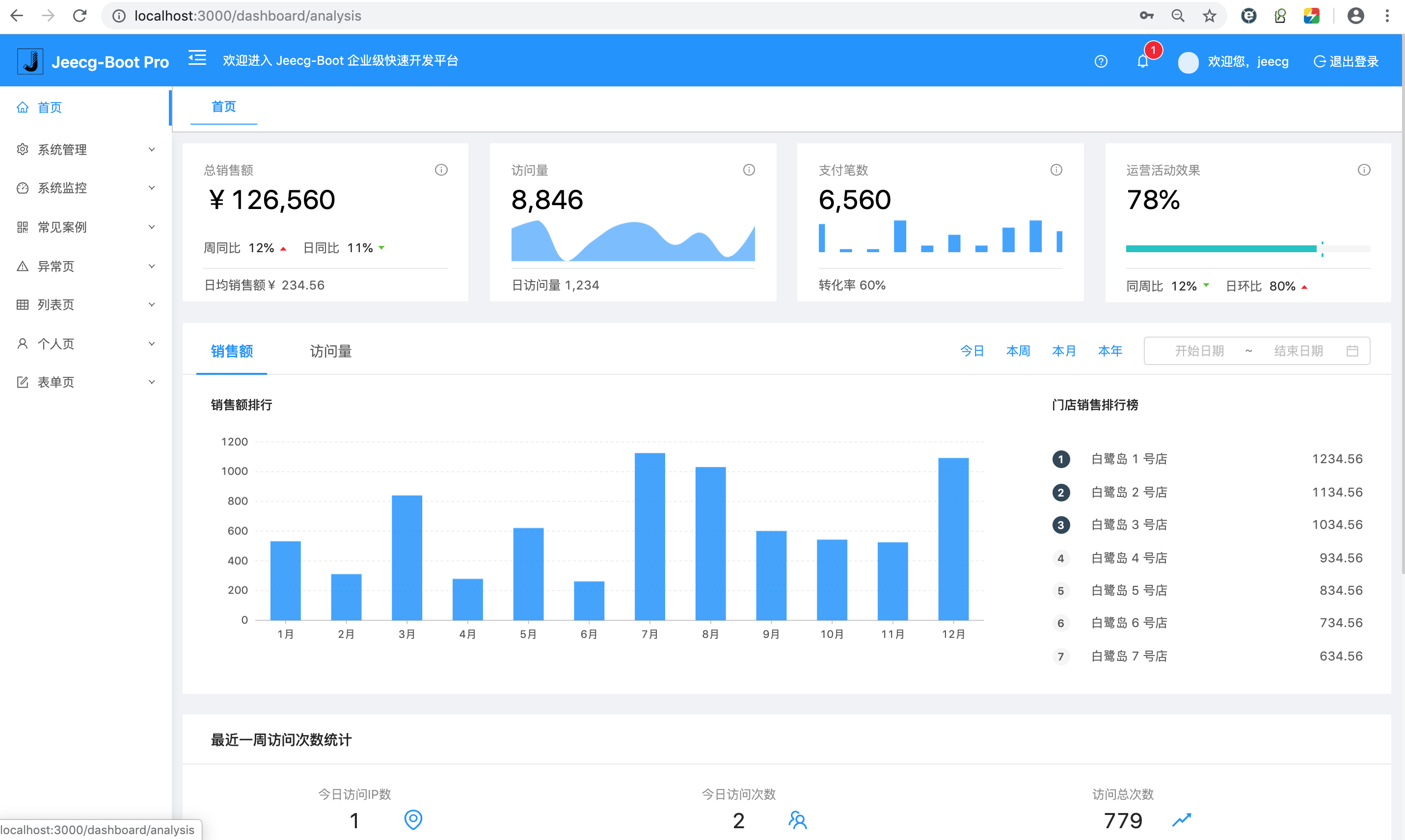Click the sidebar collapse menu icon
This screenshot has height=840, width=1405.
pyautogui.click(x=197, y=58)
